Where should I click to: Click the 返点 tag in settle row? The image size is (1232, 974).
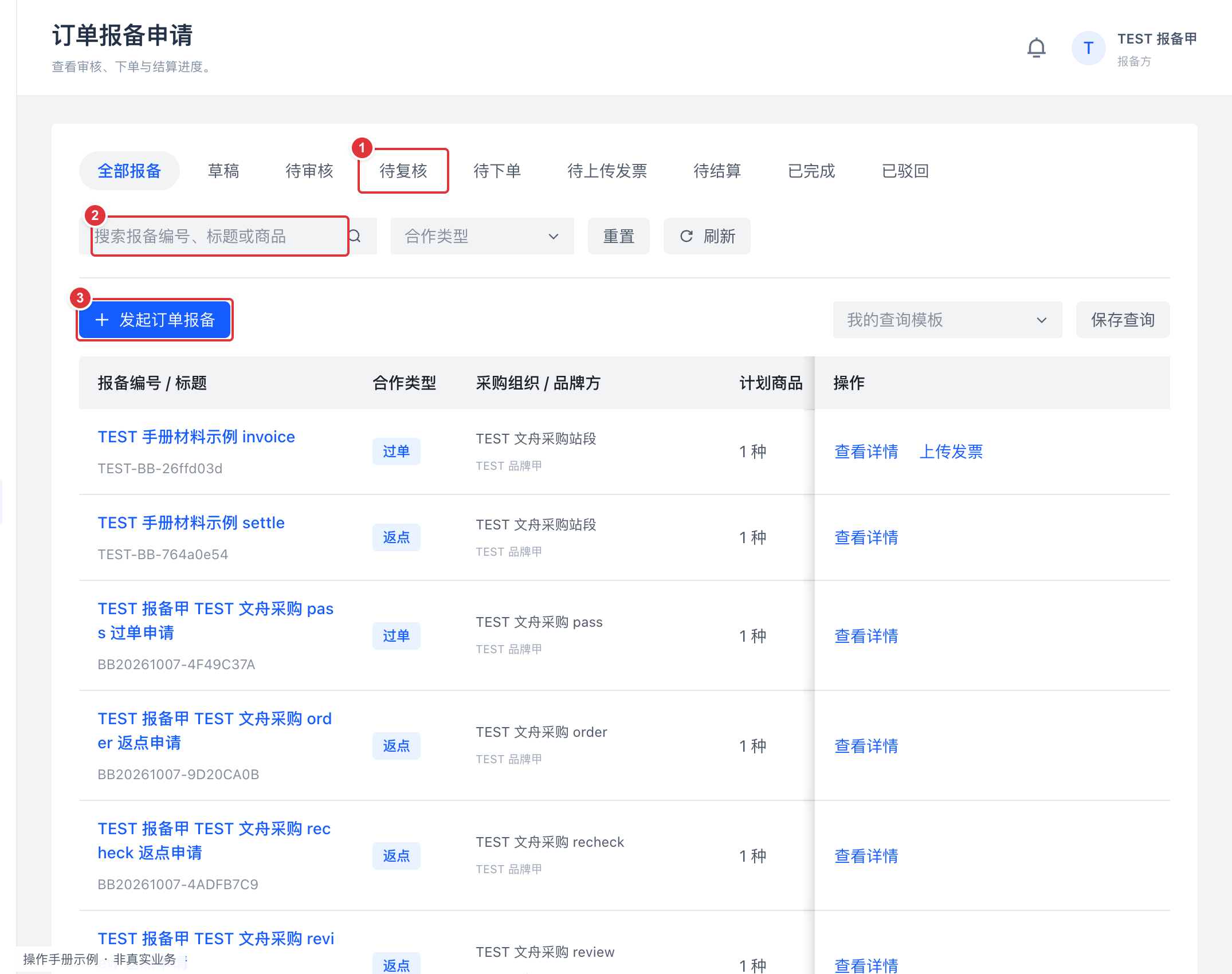(x=397, y=537)
